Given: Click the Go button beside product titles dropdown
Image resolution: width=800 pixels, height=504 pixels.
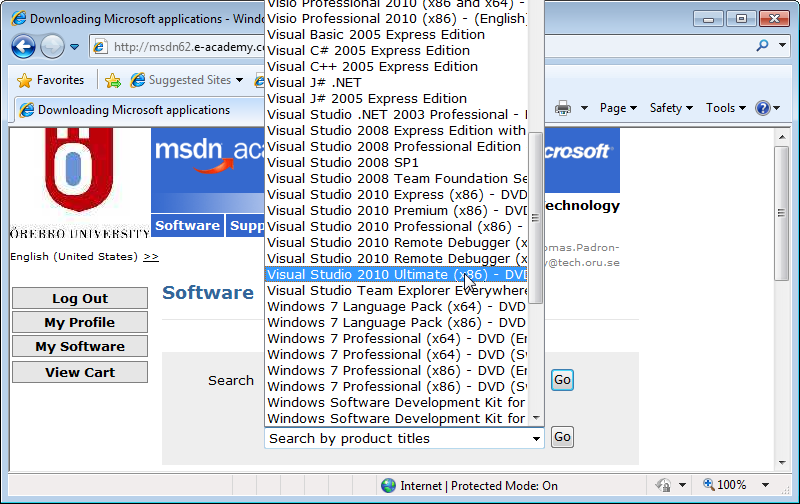Looking at the screenshot, I should [x=562, y=437].
